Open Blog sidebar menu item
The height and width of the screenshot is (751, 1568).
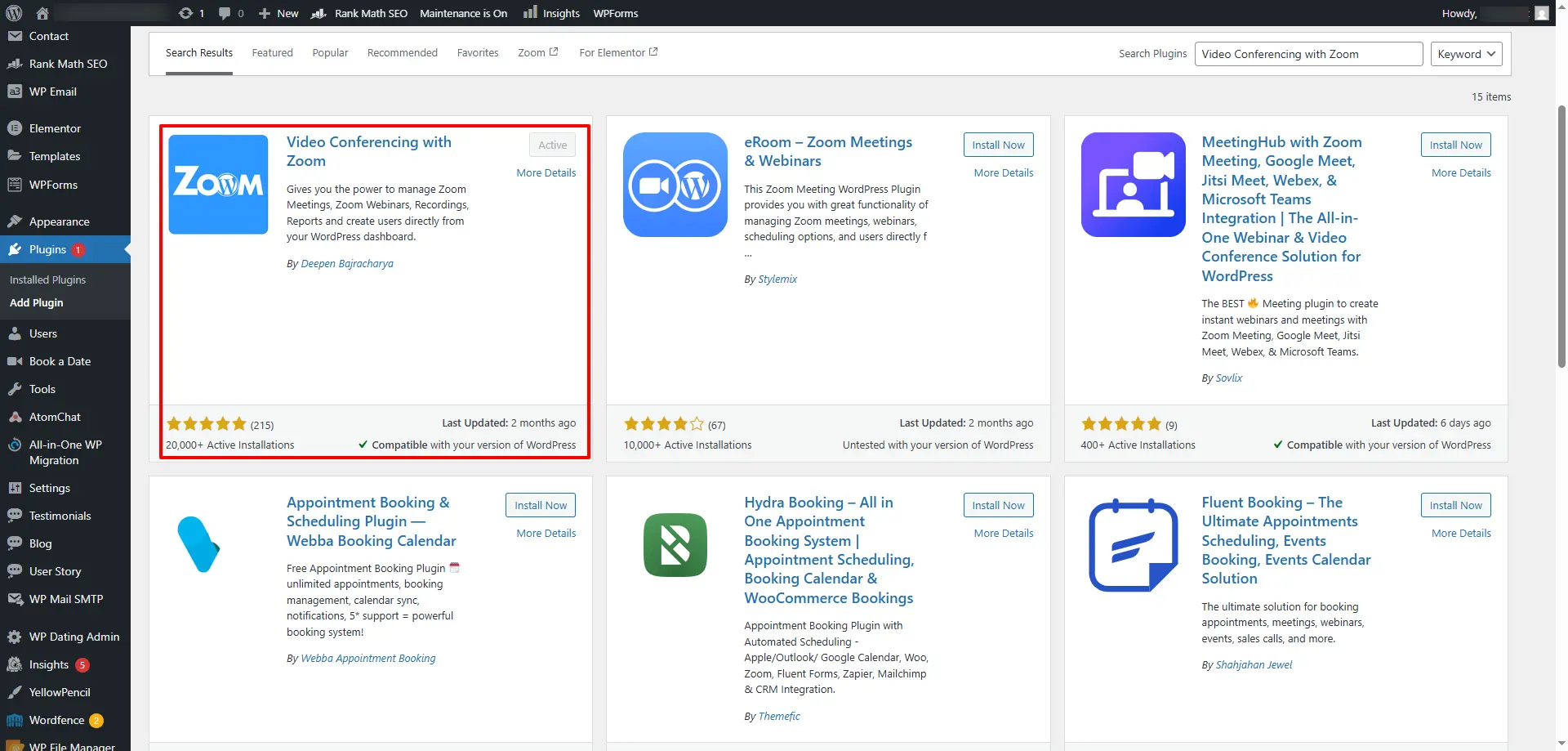click(40, 543)
